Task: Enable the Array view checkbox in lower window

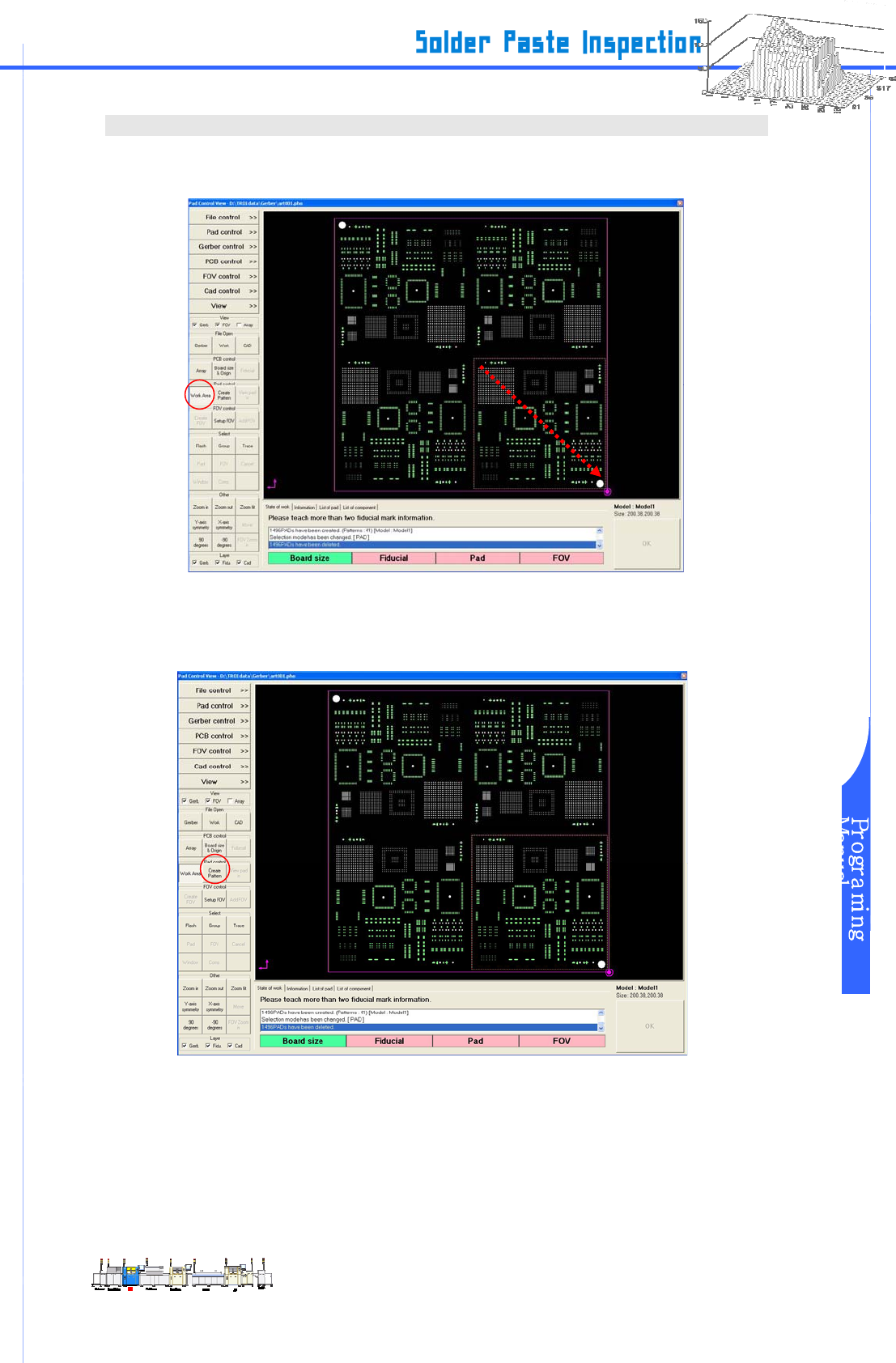Action: pos(230,801)
